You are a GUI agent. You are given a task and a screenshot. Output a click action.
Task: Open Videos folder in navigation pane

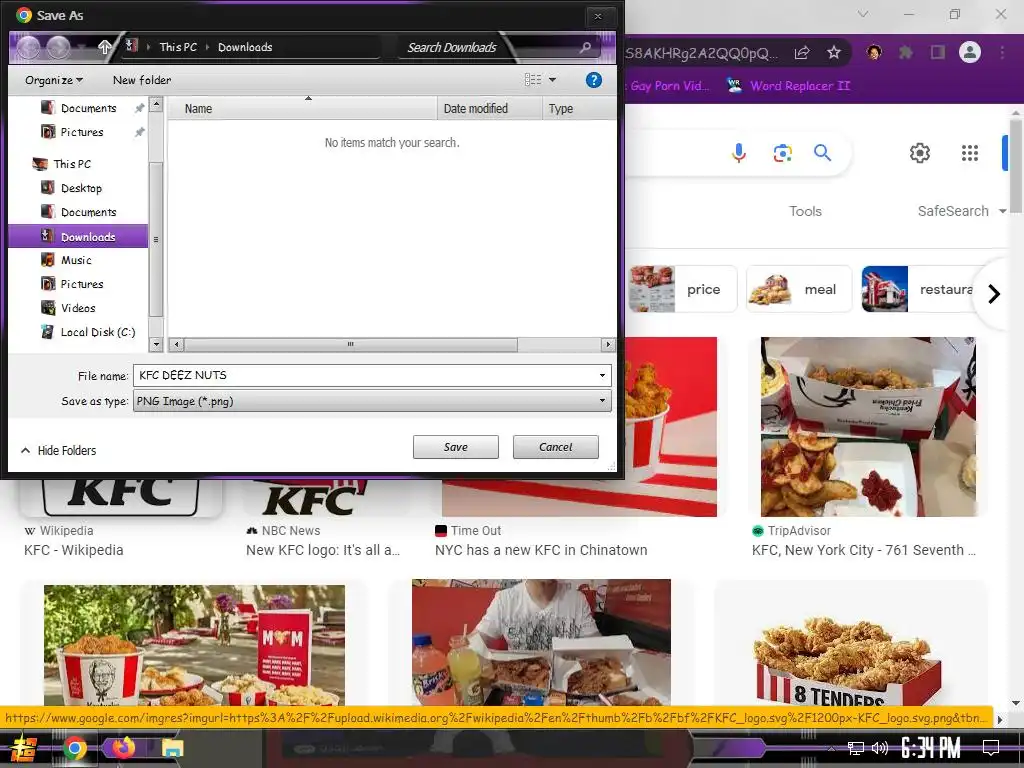click(x=78, y=308)
